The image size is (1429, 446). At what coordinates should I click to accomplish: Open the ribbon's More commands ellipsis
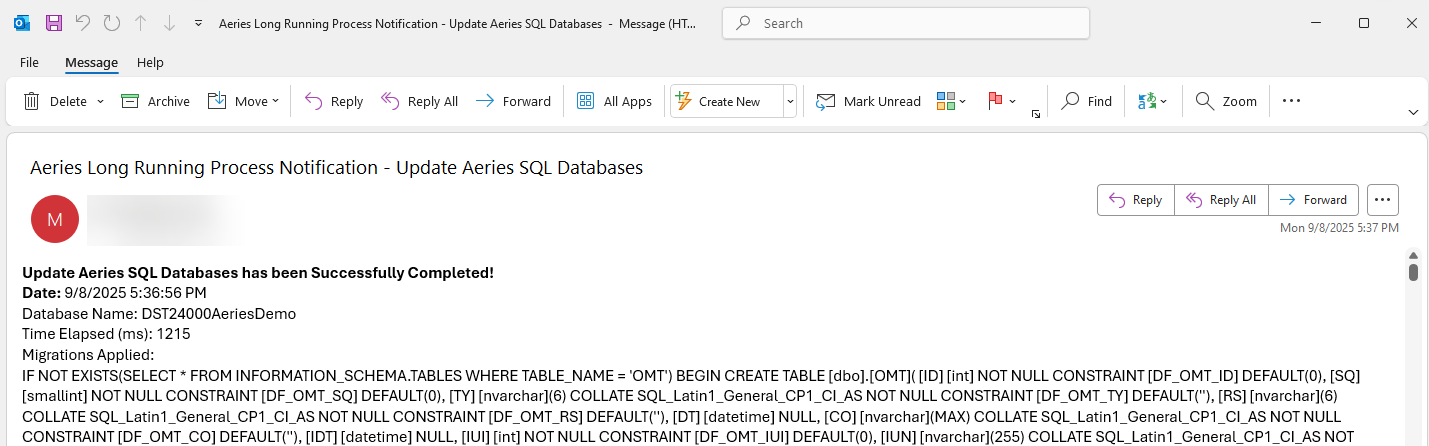1291,101
